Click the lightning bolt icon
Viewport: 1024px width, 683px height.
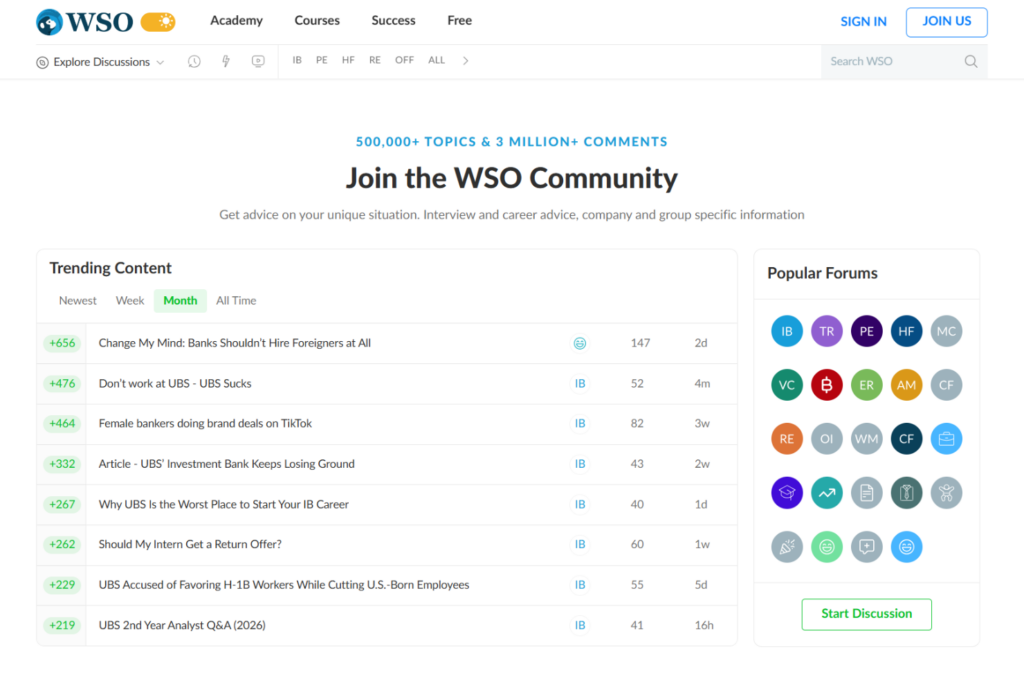pyautogui.click(x=226, y=61)
